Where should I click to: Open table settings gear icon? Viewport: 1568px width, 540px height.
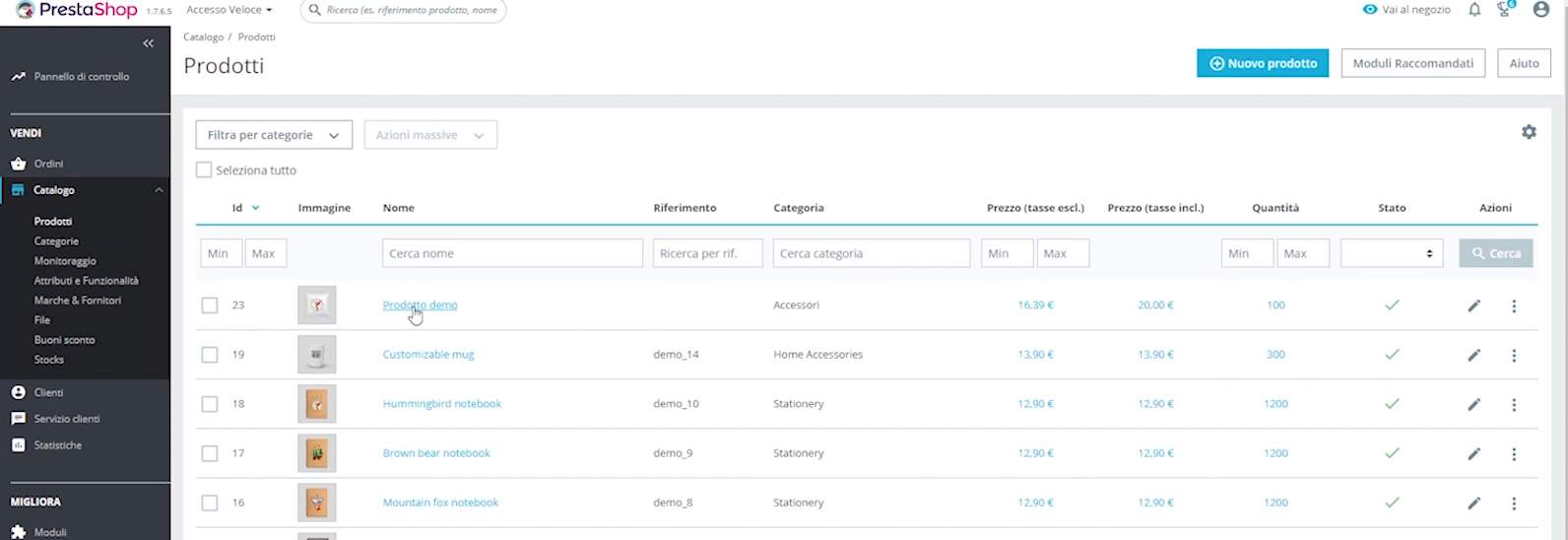pos(1529,132)
